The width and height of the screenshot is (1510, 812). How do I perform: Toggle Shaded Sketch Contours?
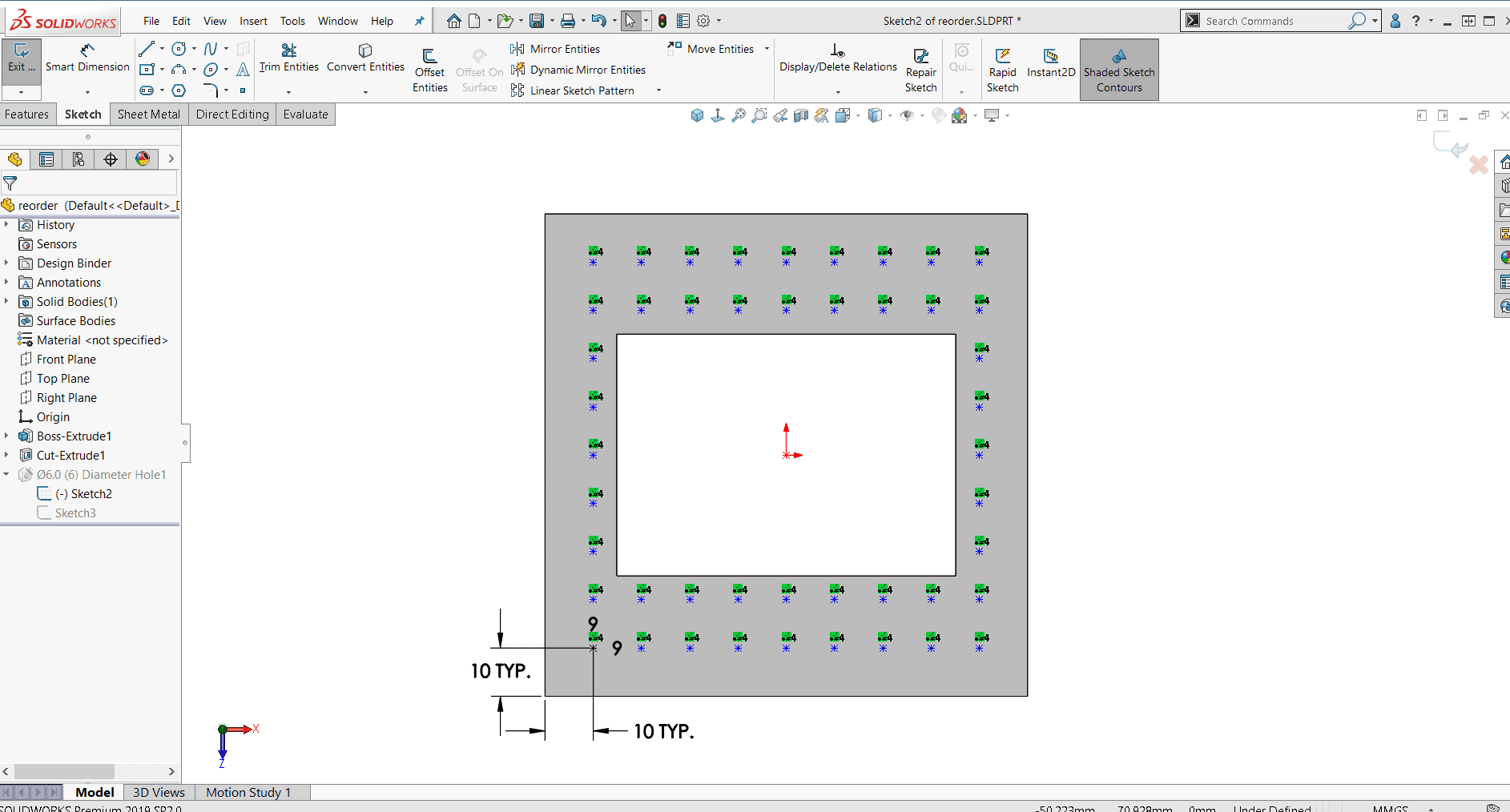coord(1119,70)
